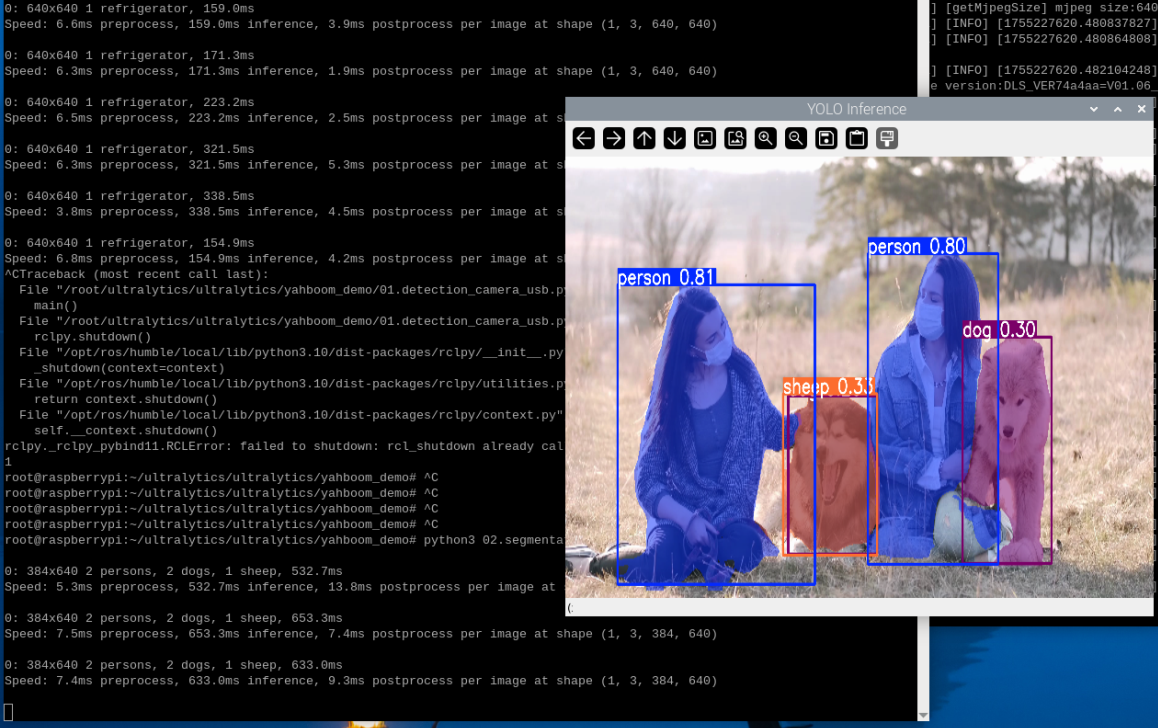Pan image left in YOLO Inference toolbar
The width and height of the screenshot is (1158, 728).
pyautogui.click(x=583, y=138)
